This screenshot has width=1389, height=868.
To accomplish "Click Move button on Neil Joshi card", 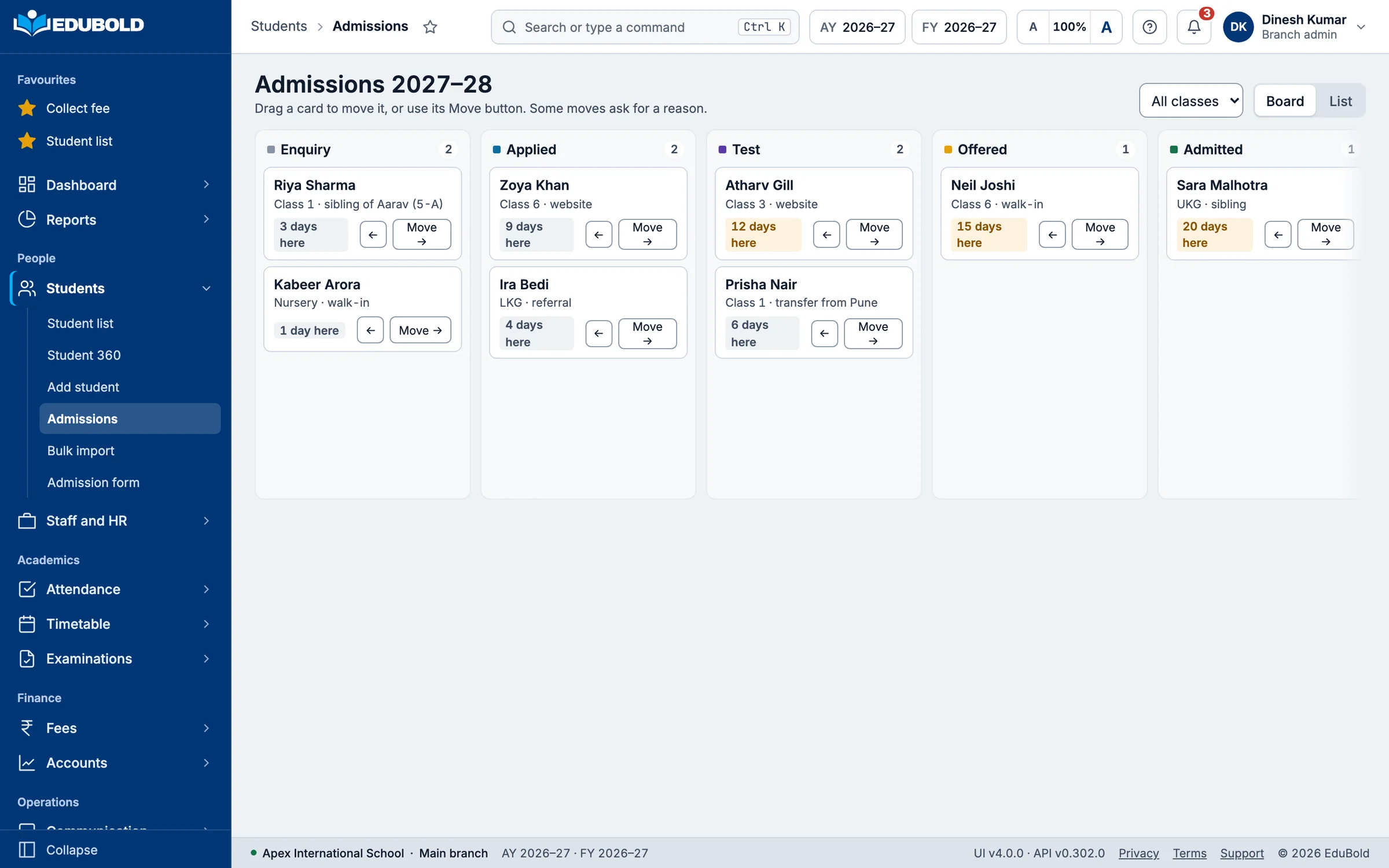I will [x=1100, y=234].
